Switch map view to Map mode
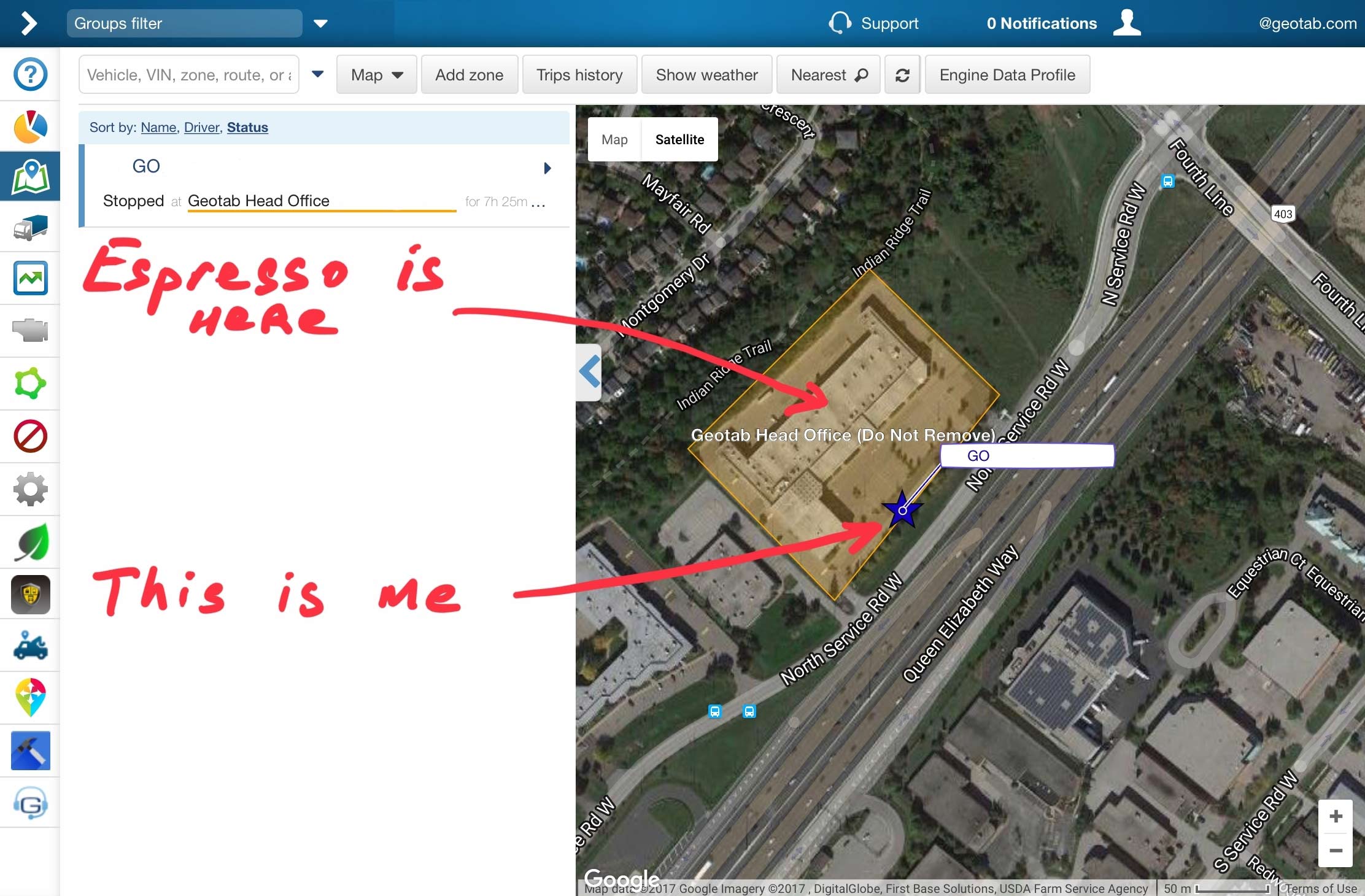Screen dimensions: 1365x896 [614, 139]
